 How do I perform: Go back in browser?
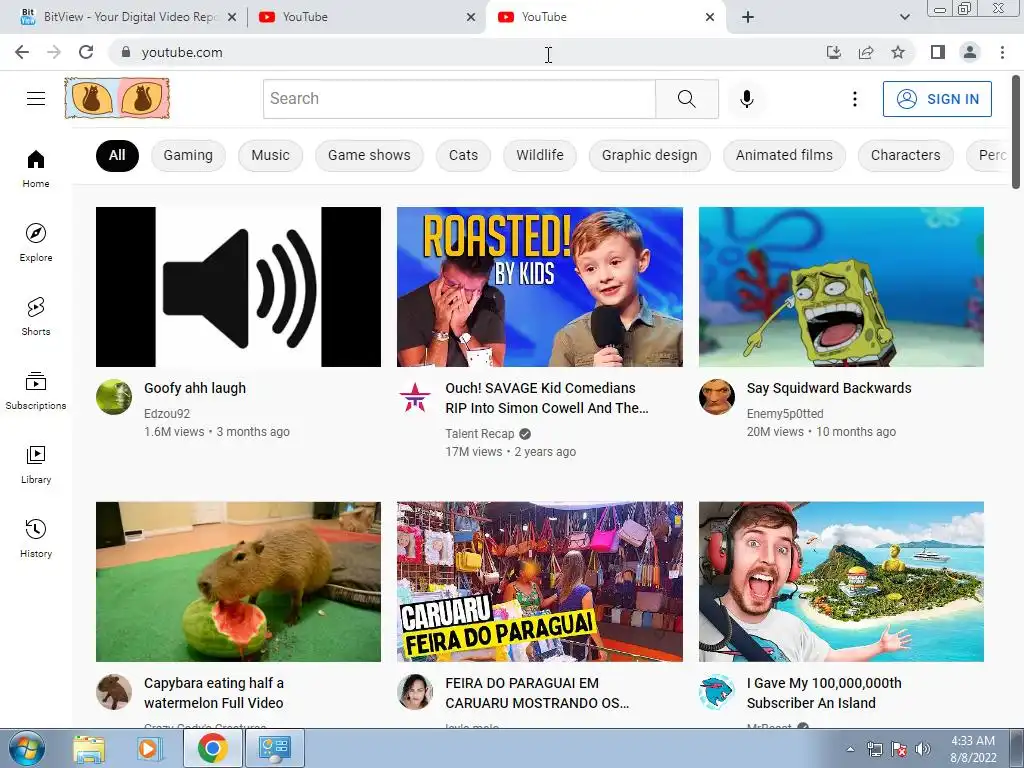point(22,52)
